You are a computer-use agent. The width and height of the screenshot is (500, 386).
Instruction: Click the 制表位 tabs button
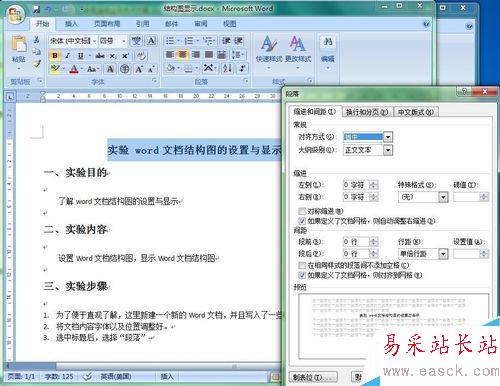[x=313, y=377]
